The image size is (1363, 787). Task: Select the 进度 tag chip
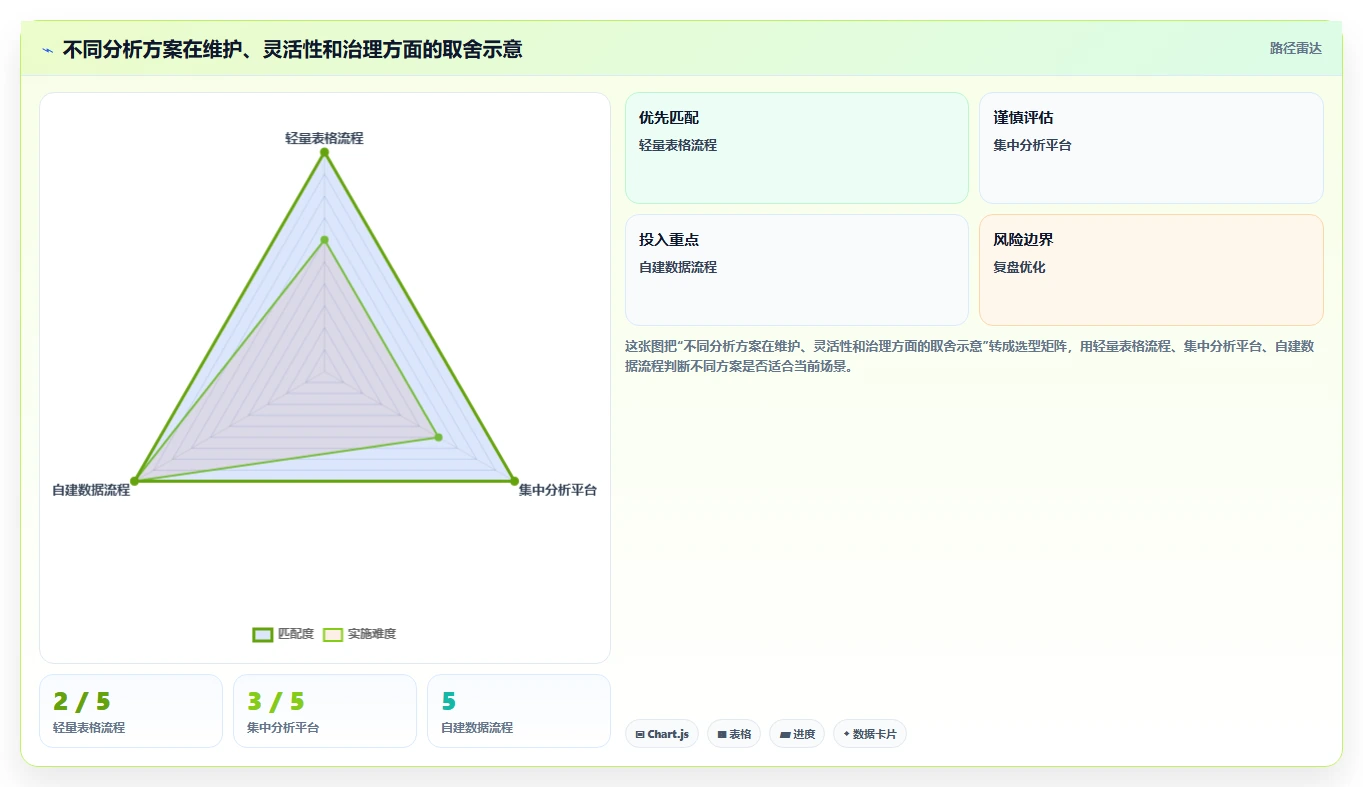pyautogui.click(x=797, y=734)
